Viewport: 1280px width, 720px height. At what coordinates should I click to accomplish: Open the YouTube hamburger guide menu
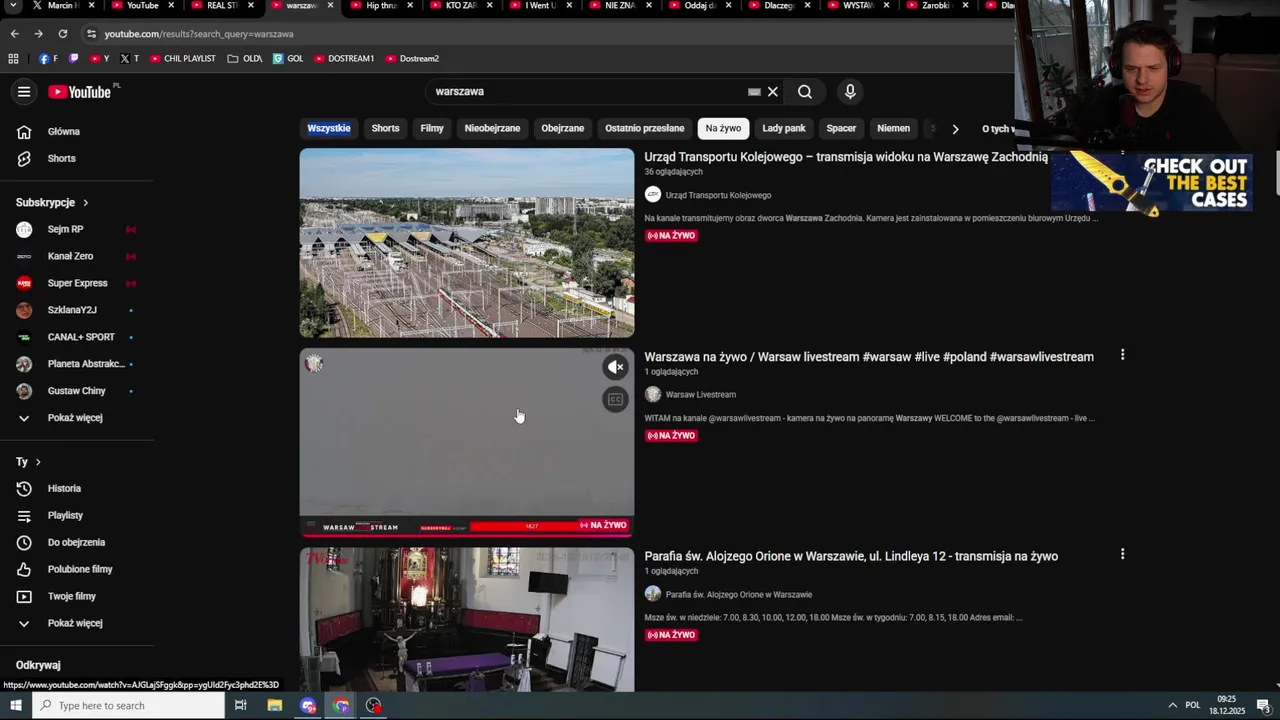pos(24,92)
